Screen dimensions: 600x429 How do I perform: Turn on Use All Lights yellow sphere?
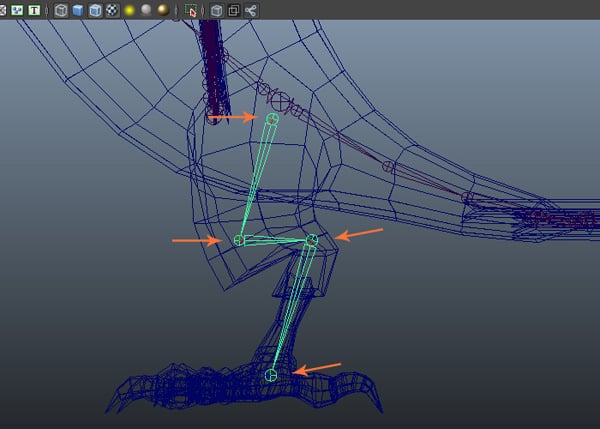130,11
